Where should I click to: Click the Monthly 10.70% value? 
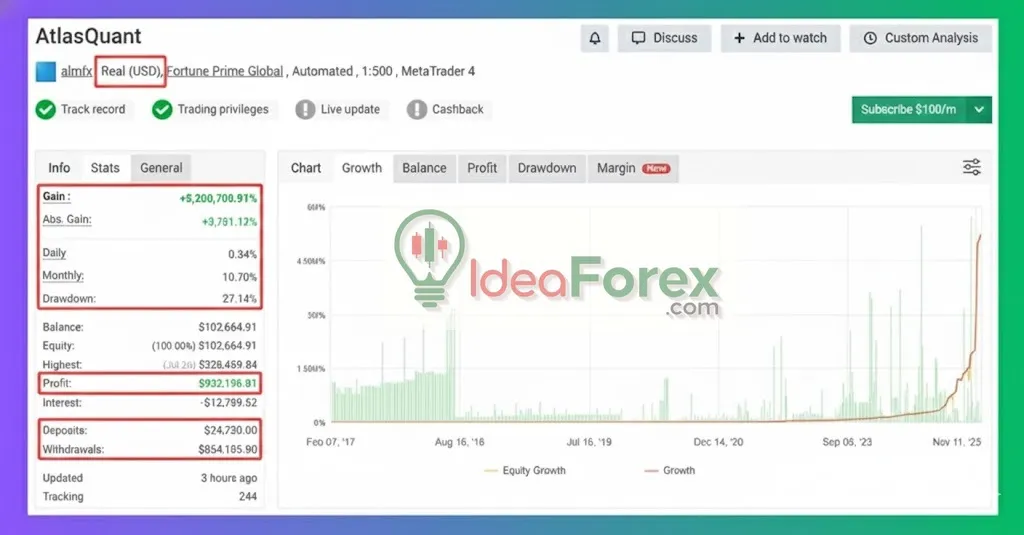(x=239, y=277)
